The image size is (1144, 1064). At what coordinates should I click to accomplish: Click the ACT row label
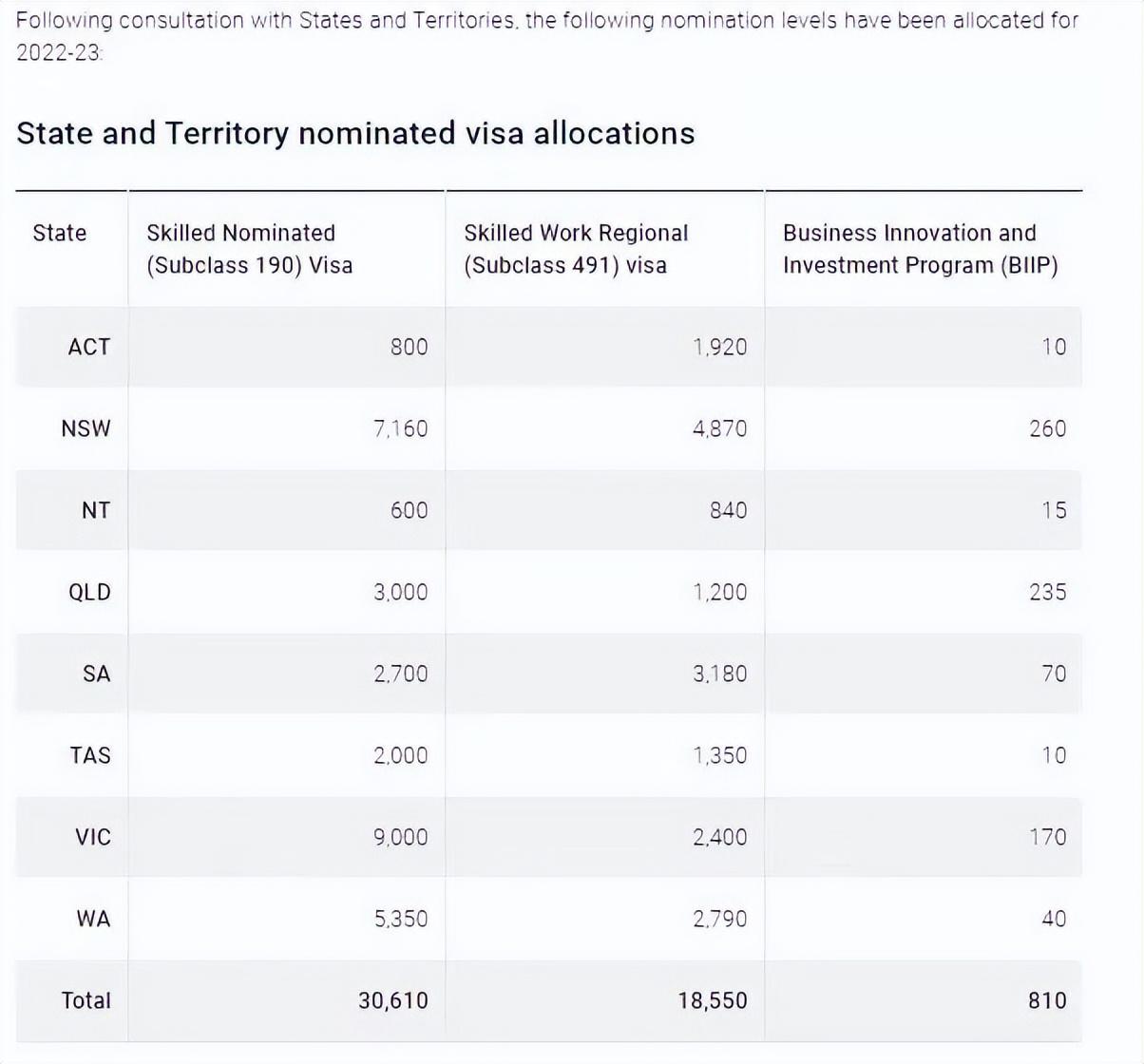[x=89, y=347]
